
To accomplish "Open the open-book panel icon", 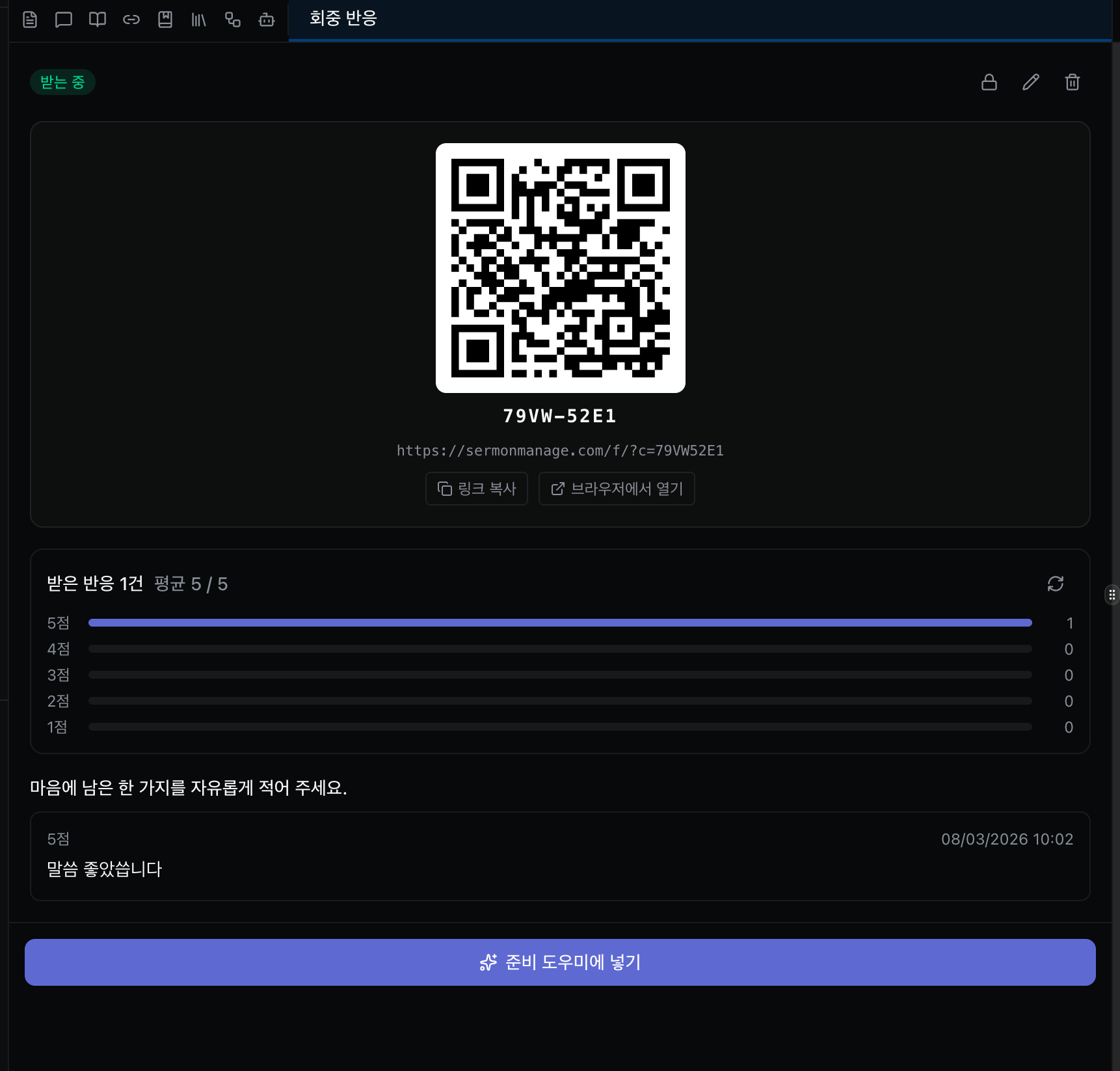I will point(98,20).
